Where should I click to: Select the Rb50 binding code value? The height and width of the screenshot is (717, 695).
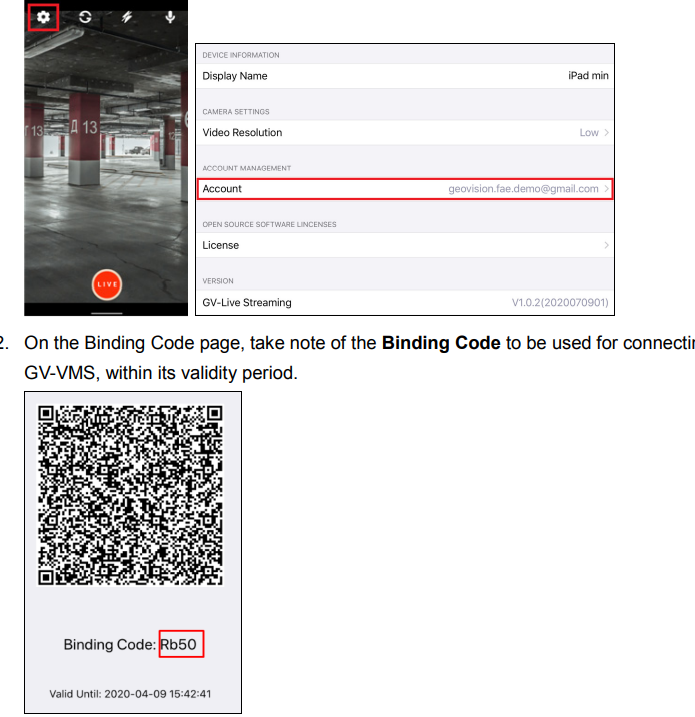tap(178, 644)
